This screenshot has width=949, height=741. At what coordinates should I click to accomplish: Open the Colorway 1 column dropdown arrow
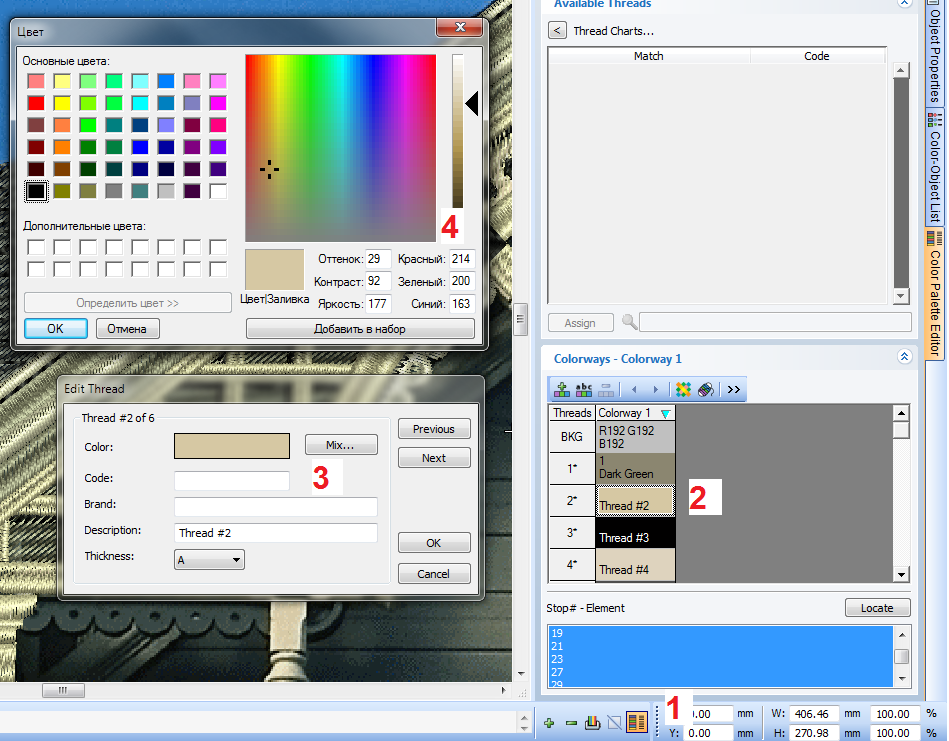(x=666, y=413)
